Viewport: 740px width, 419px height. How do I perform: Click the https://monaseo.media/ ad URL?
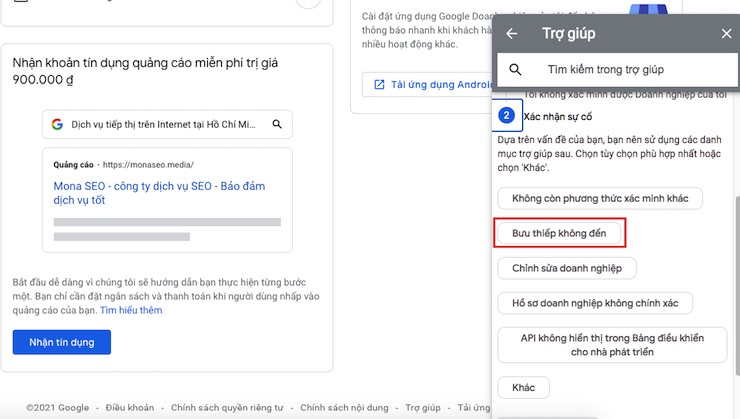click(x=148, y=165)
